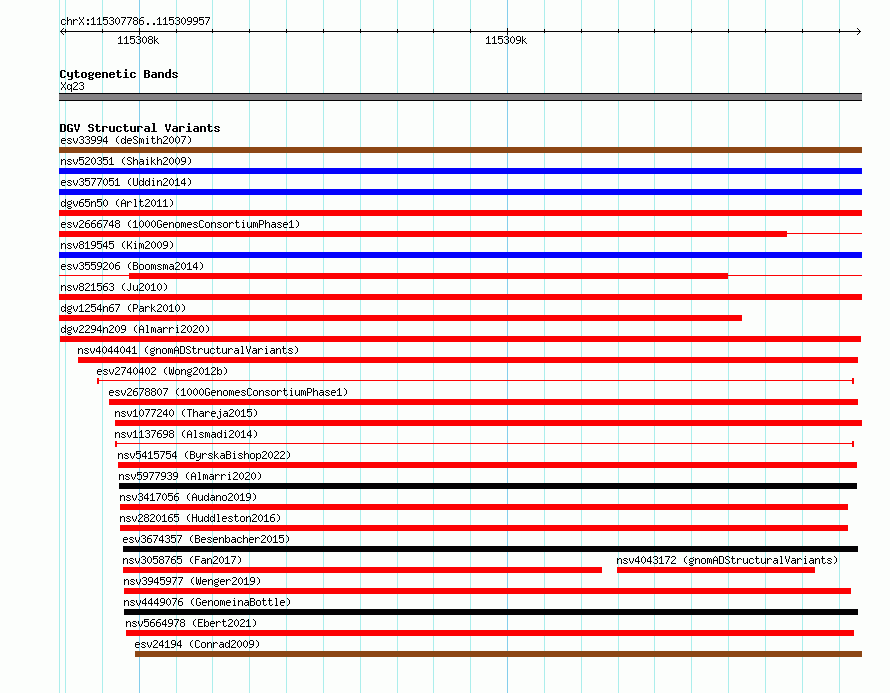Viewport: 890px width, 693px height.
Task: Click nsv3417056 (Audano2019) label
Action: coord(188,497)
